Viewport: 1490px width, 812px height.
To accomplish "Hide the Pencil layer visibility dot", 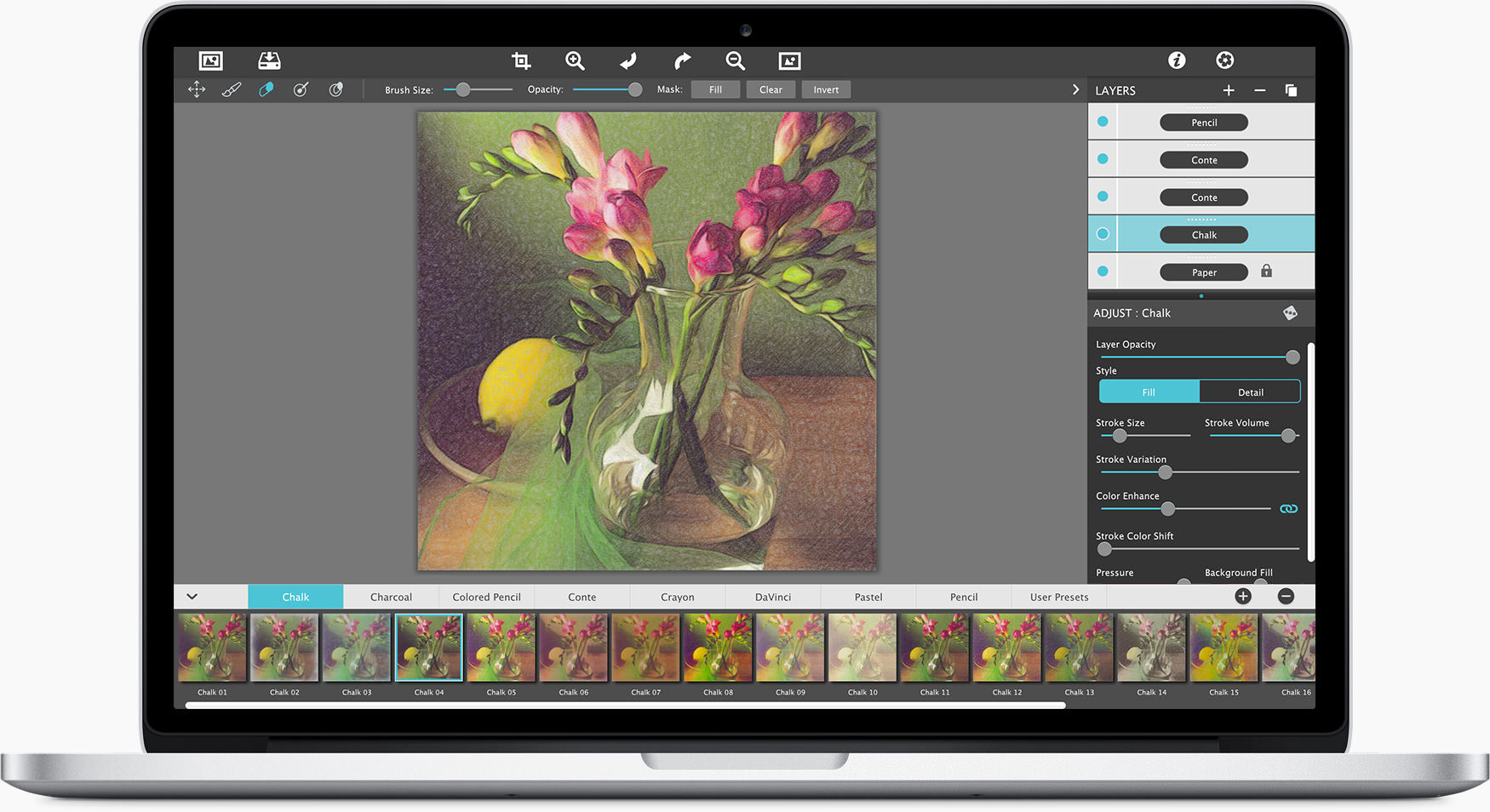I will click(1103, 122).
